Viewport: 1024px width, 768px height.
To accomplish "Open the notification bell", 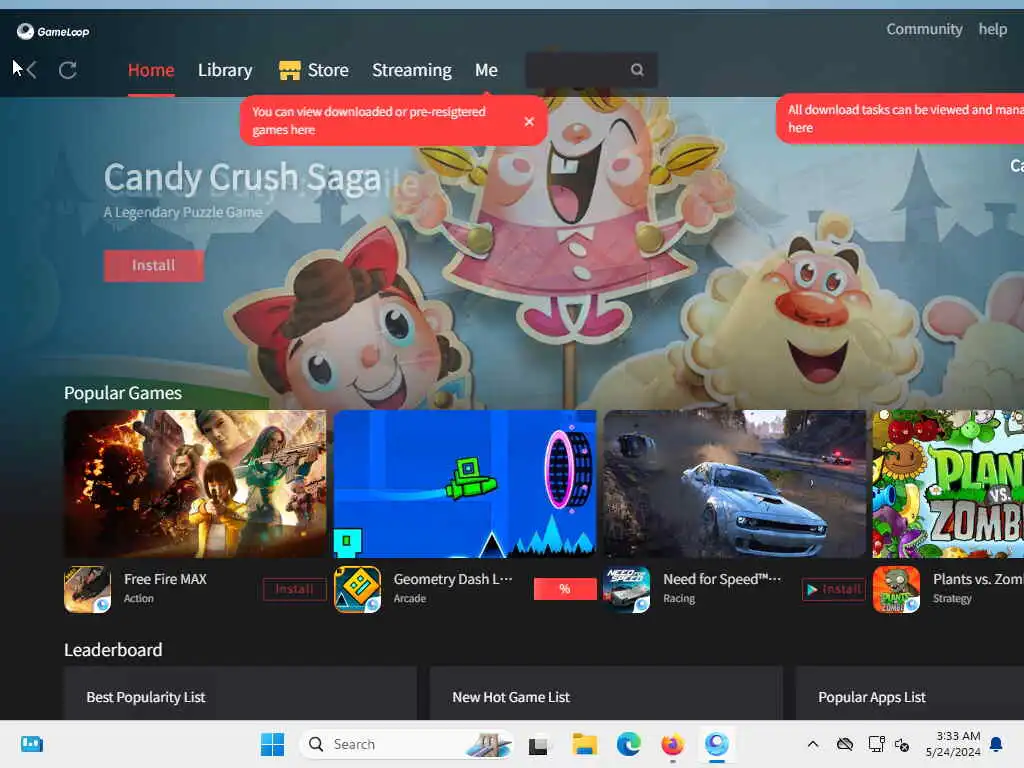I will point(996,744).
